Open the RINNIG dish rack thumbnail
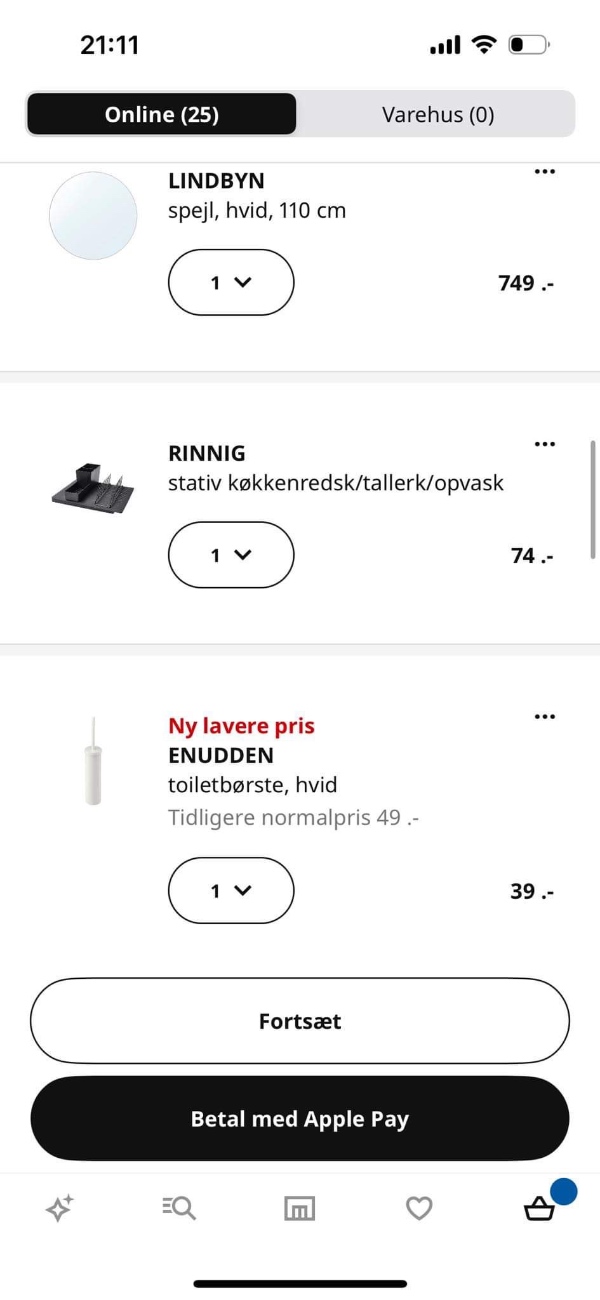600x1300 pixels. pyautogui.click(x=93, y=487)
